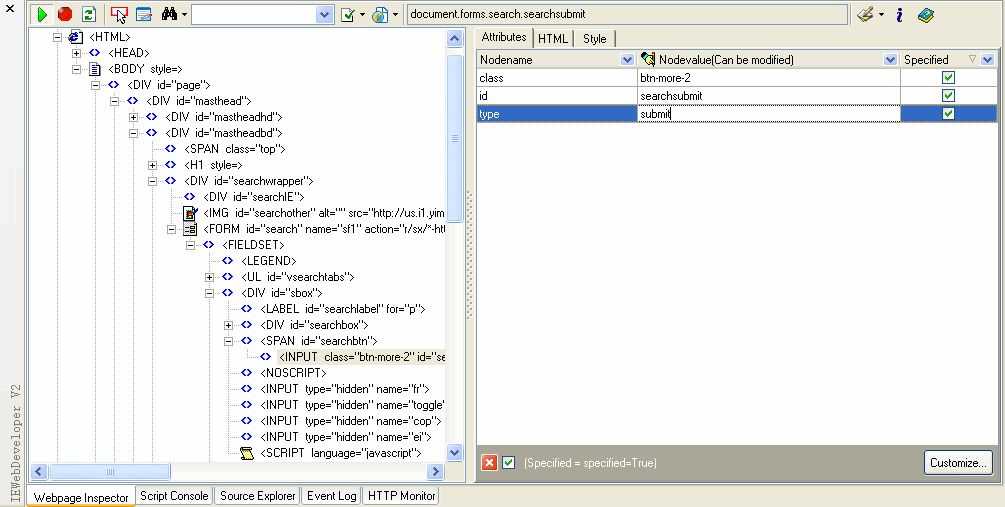Activate the select element by click tool
1005x507 pixels.
click(119, 15)
